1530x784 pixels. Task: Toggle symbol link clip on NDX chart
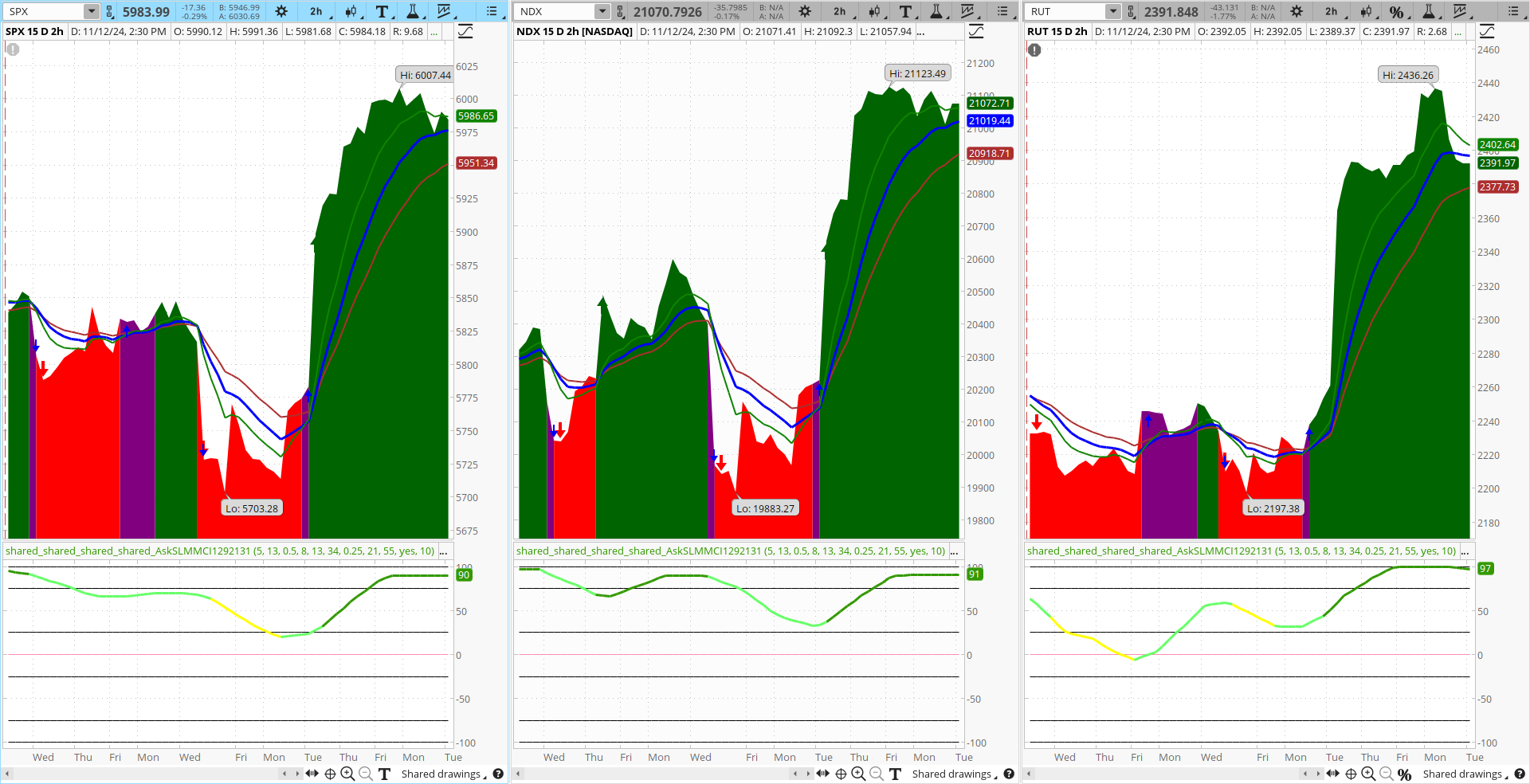[621, 11]
